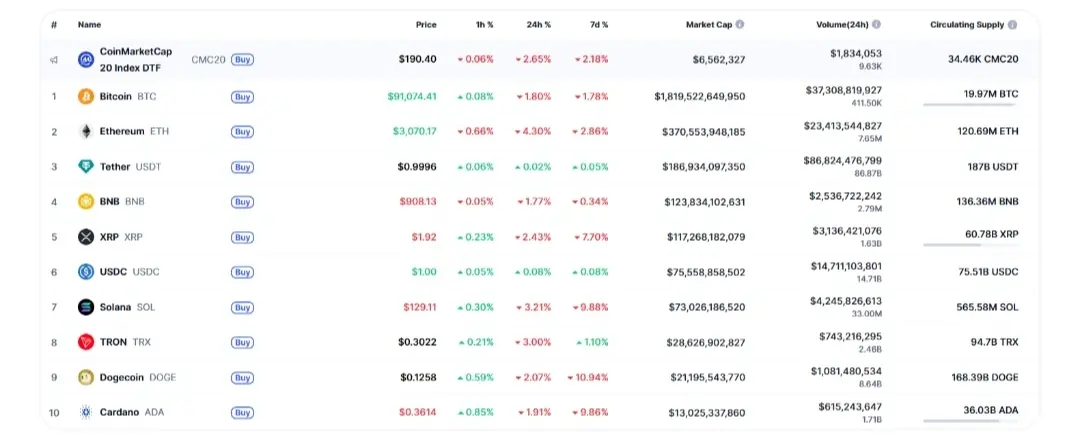
Task: Click the XRP logo icon
Action: coord(86,237)
